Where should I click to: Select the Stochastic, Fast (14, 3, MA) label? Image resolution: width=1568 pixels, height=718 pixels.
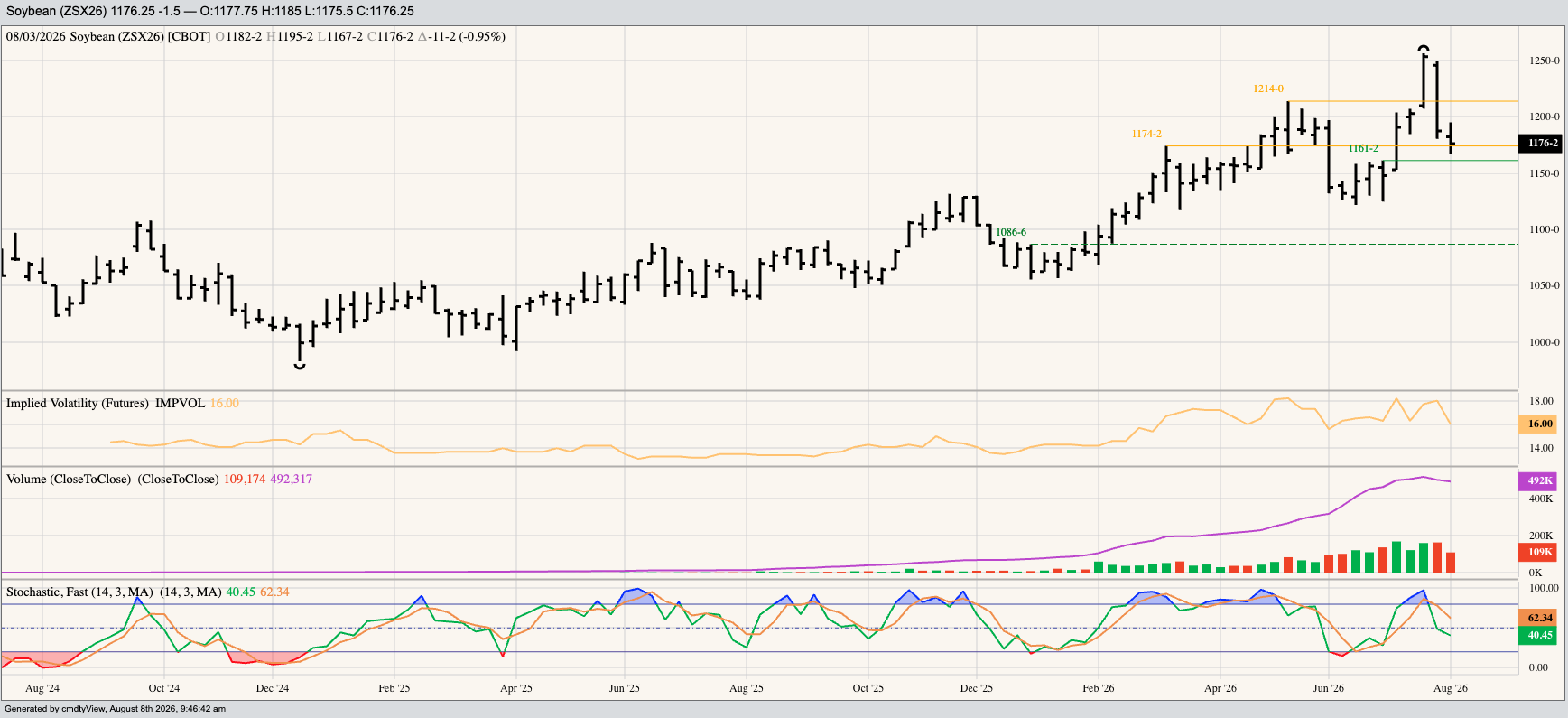pyautogui.click(x=79, y=592)
